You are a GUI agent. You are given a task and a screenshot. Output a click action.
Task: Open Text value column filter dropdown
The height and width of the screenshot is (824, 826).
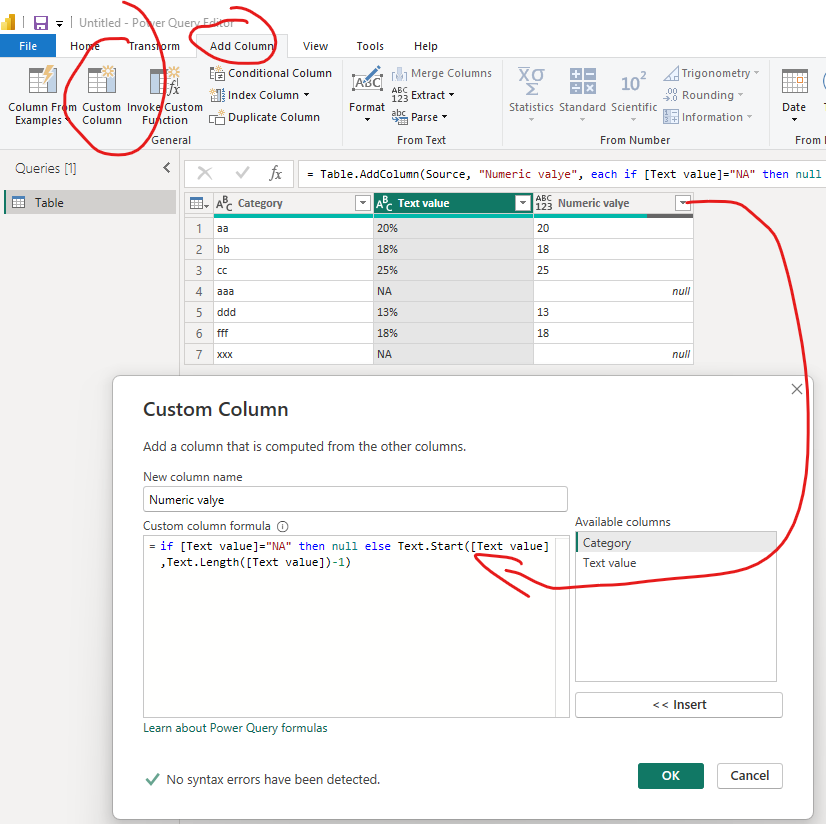(523, 203)
